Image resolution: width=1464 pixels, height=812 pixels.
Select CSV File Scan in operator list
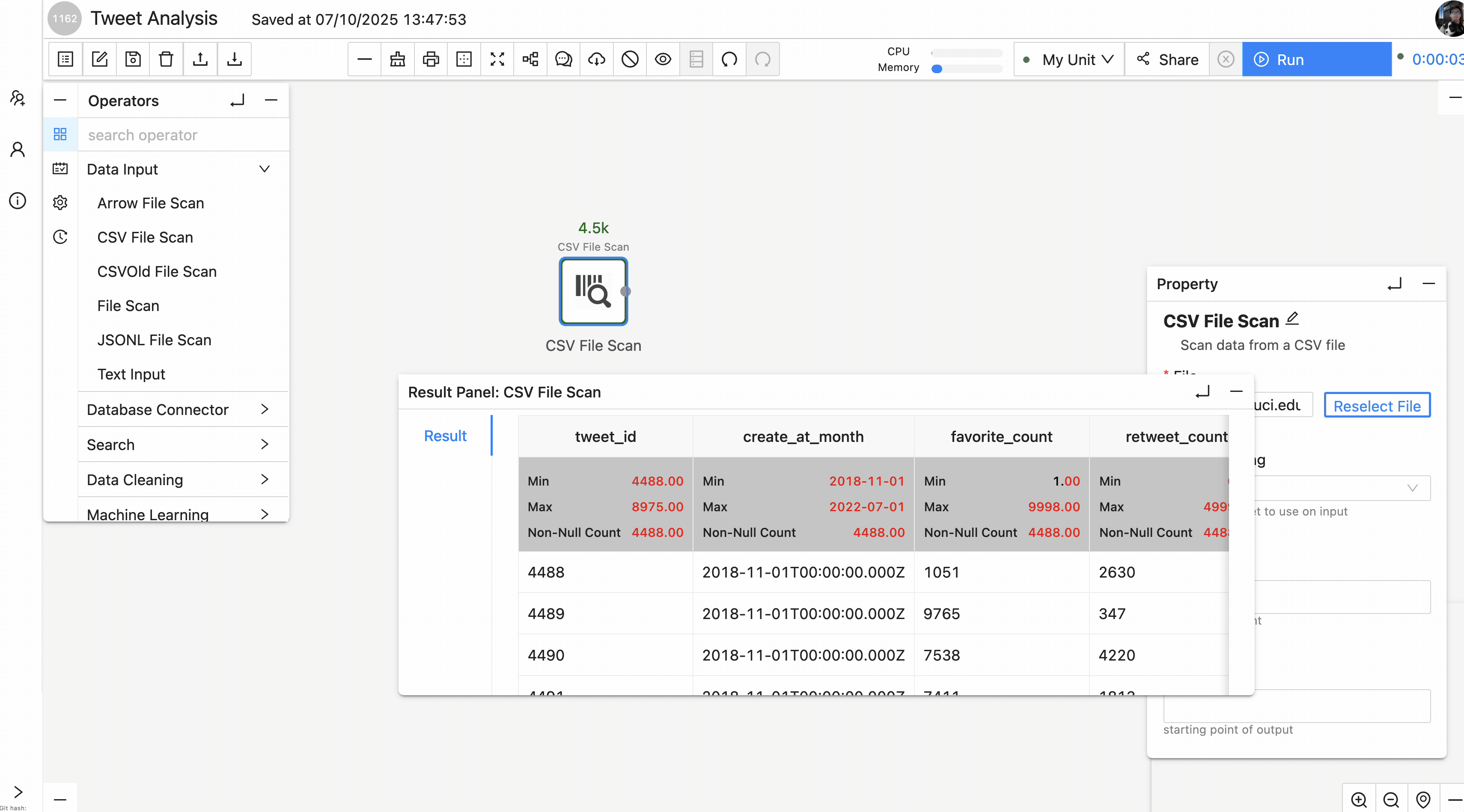click(145, 237)
